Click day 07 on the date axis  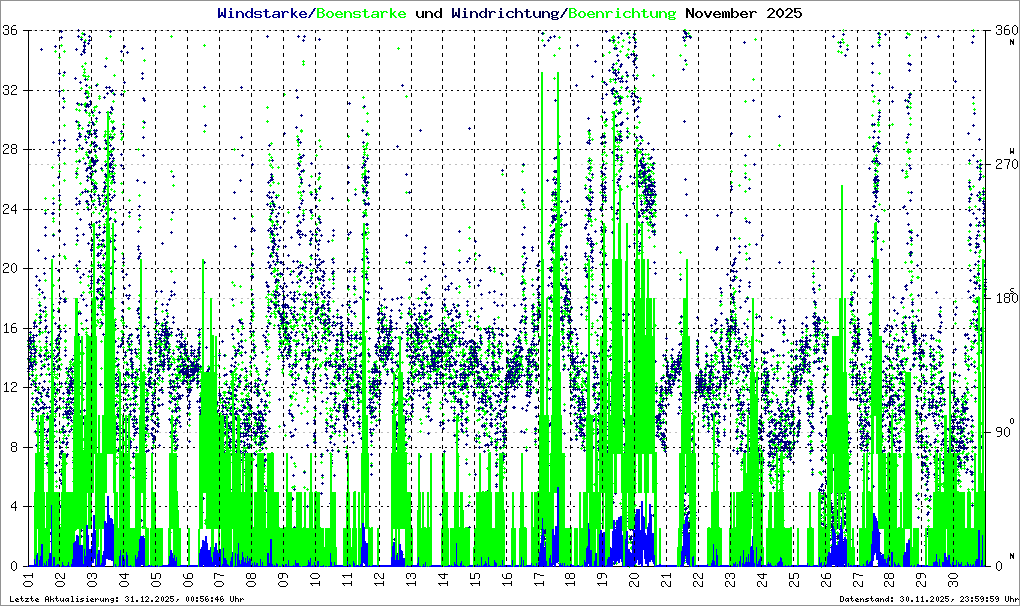pyautogui.click(x=220, y=579)
